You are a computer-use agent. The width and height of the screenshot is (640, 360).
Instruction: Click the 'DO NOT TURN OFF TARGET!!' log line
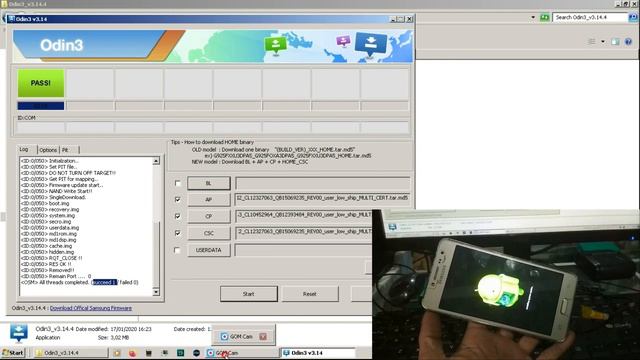(x=68, y=173)
